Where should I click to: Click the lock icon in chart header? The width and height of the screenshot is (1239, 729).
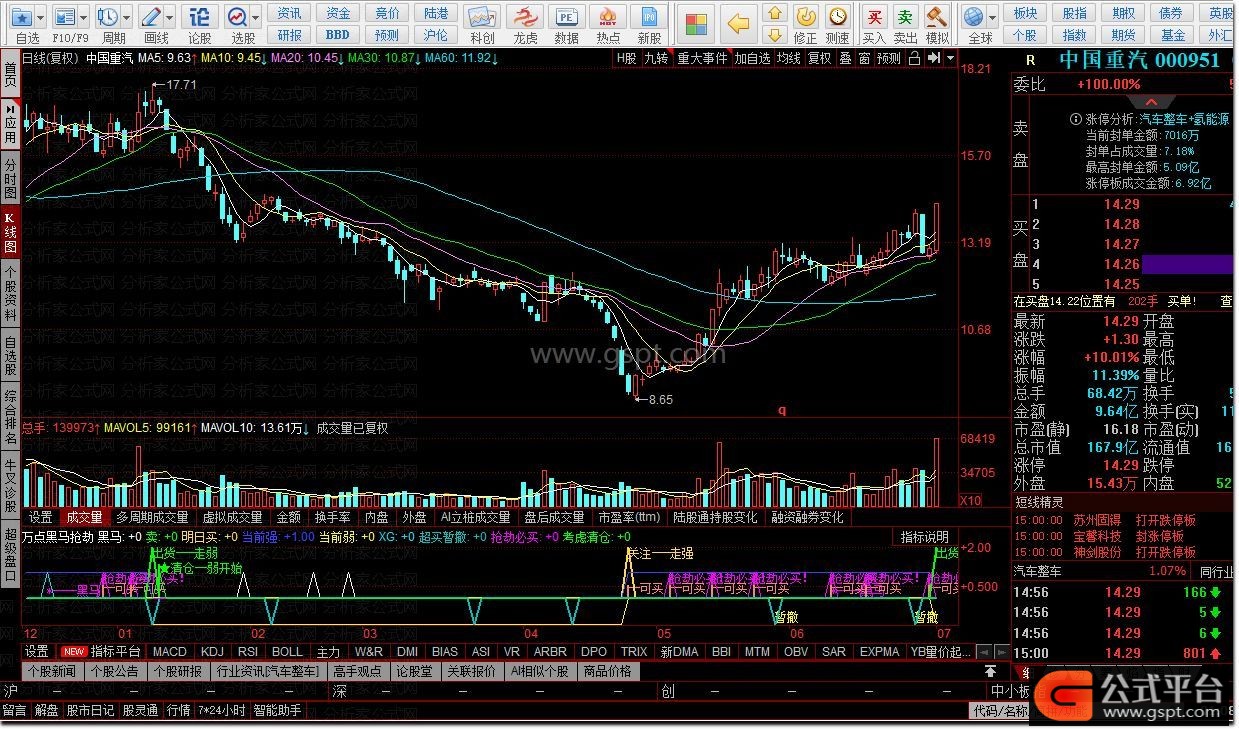913,58
